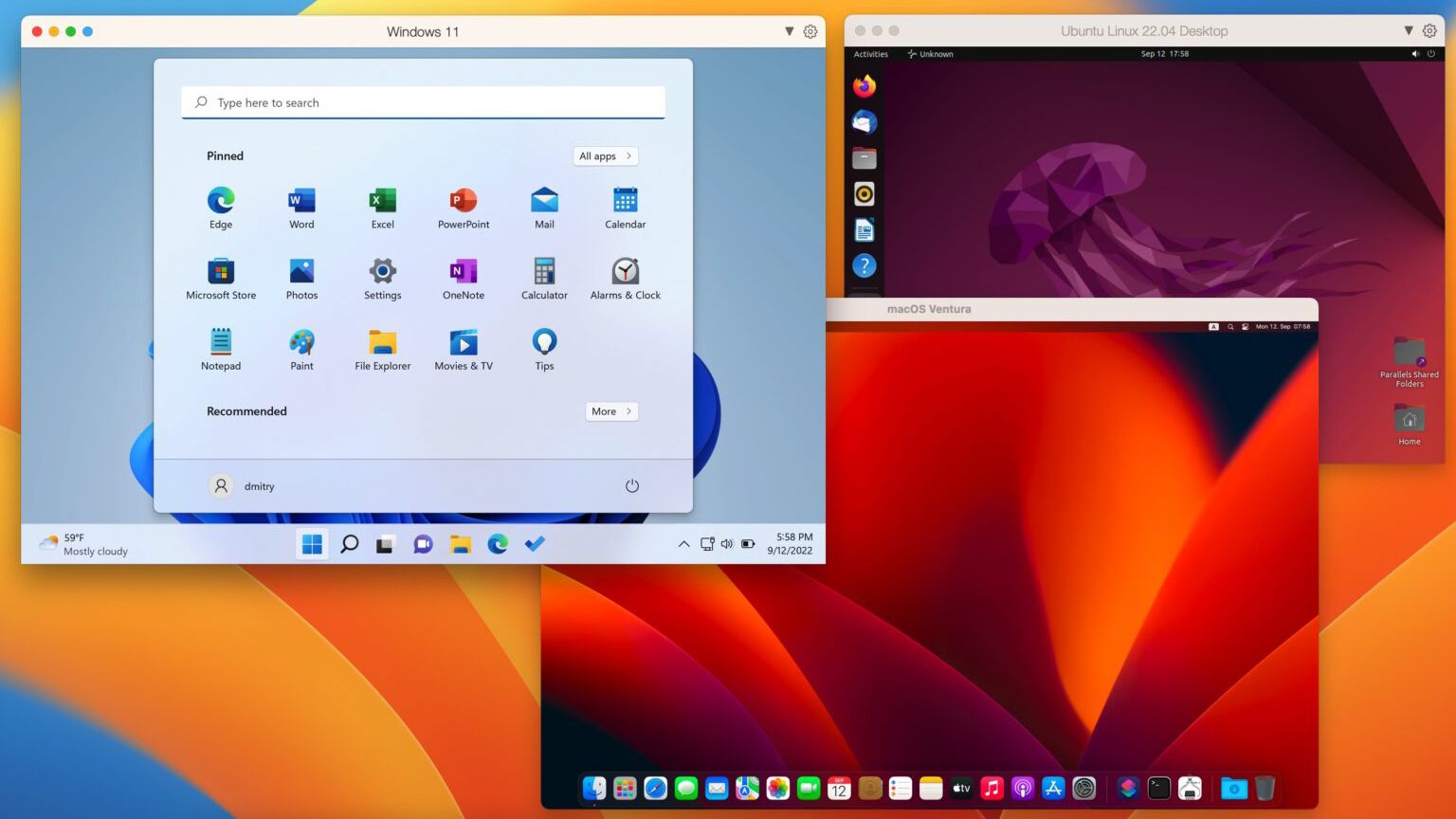1456x819 pixels.
Task: Open Rhythmbox in the Ubuntu dock
Action: click(x=864, y=193)
